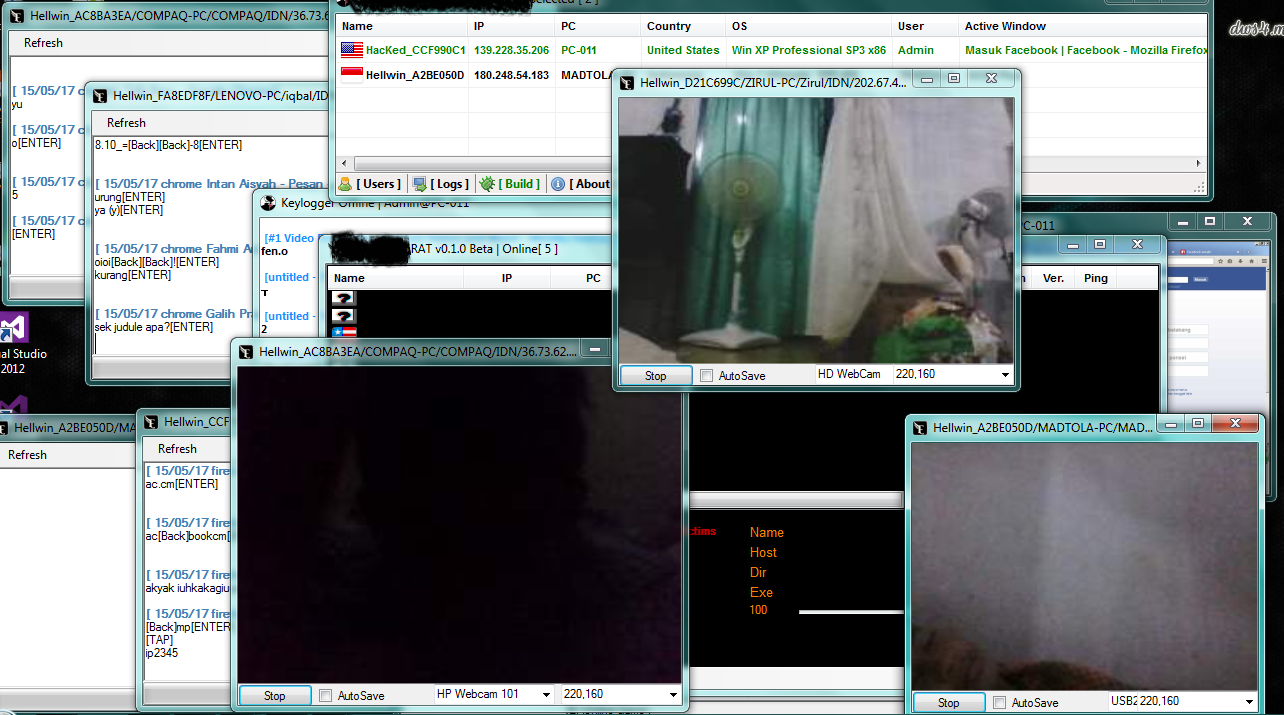Click the Ver. column header in RAT v0.1.0 list
Screen dimensions: 1284x715
(1053, 278)
